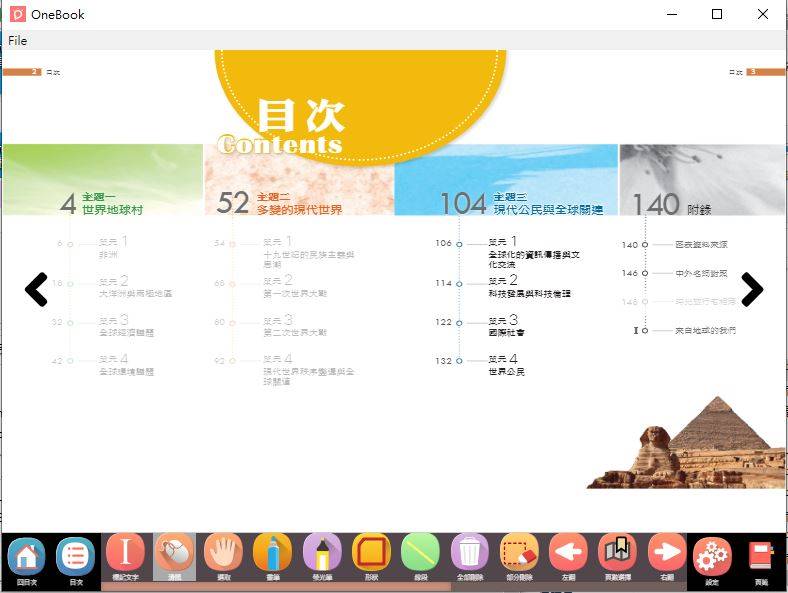Image resolution: width=788 pixels, height=593 pixels.
Task: Click the trash can delete-all icon
Action: pyautogui.click(x=470, y=552)
